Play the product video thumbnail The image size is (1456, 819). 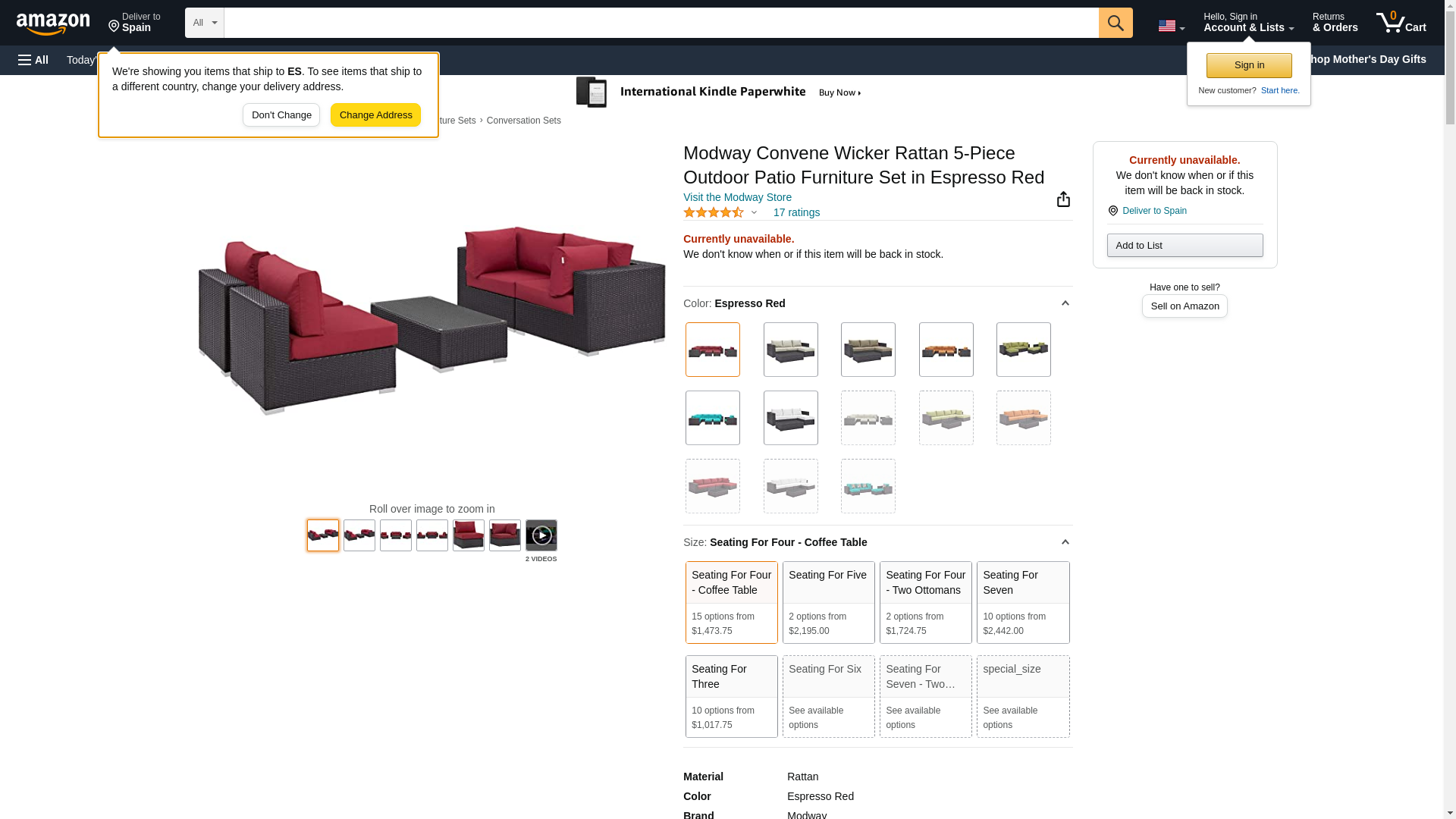(541, 535)
